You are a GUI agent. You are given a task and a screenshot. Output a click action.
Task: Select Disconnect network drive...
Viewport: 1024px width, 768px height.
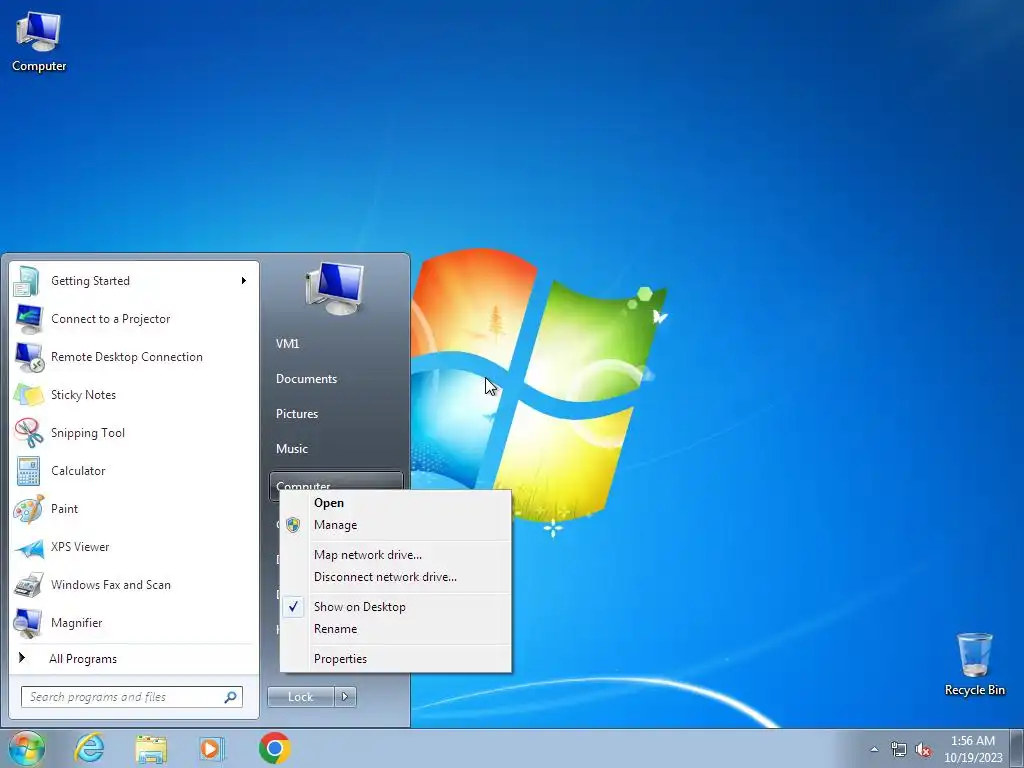(396, 577)
